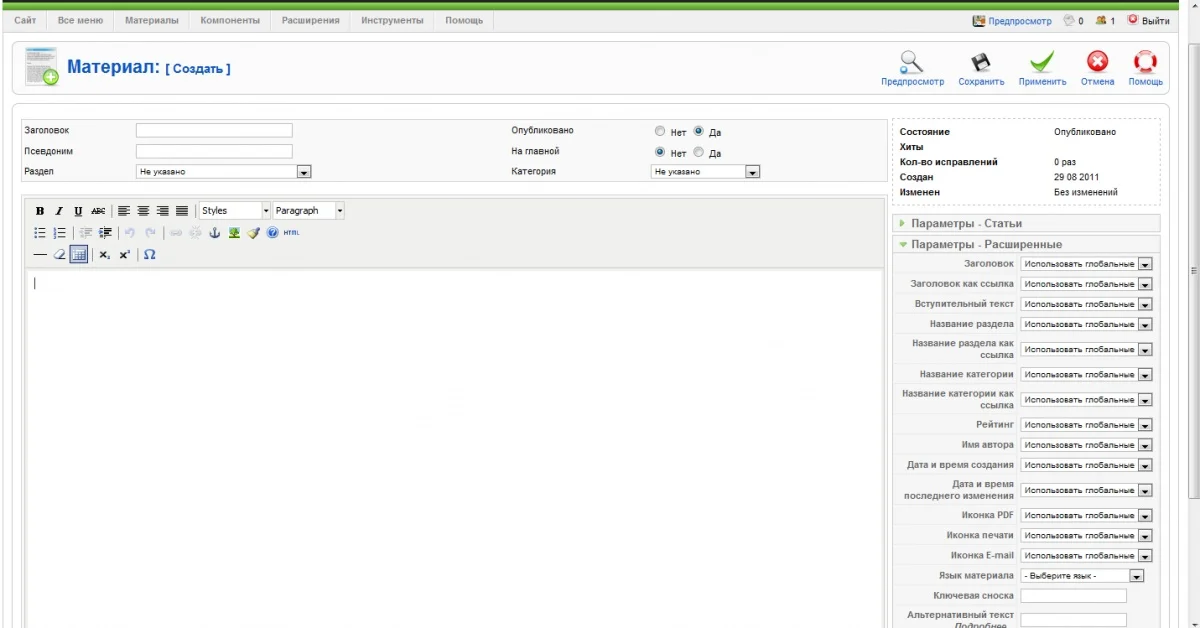Screen dimensions: 1200x628
Task: Open Иконка E-mail parameter dropdown
Action: [1086, 556]
